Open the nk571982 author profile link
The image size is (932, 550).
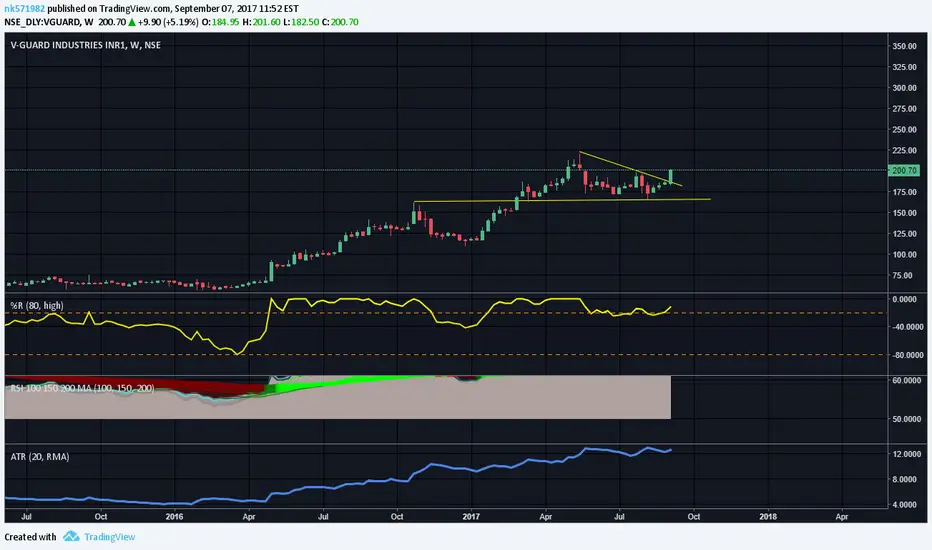pos(24,9)
